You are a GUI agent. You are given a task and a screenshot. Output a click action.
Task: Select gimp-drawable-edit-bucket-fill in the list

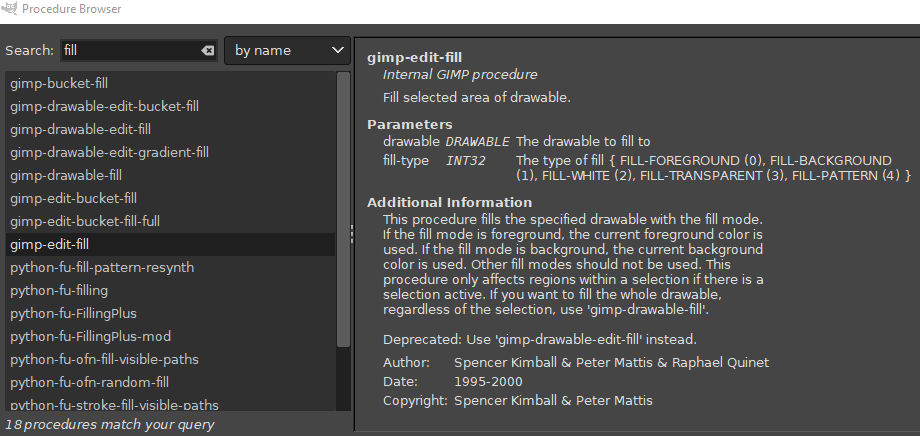(104, 106)
